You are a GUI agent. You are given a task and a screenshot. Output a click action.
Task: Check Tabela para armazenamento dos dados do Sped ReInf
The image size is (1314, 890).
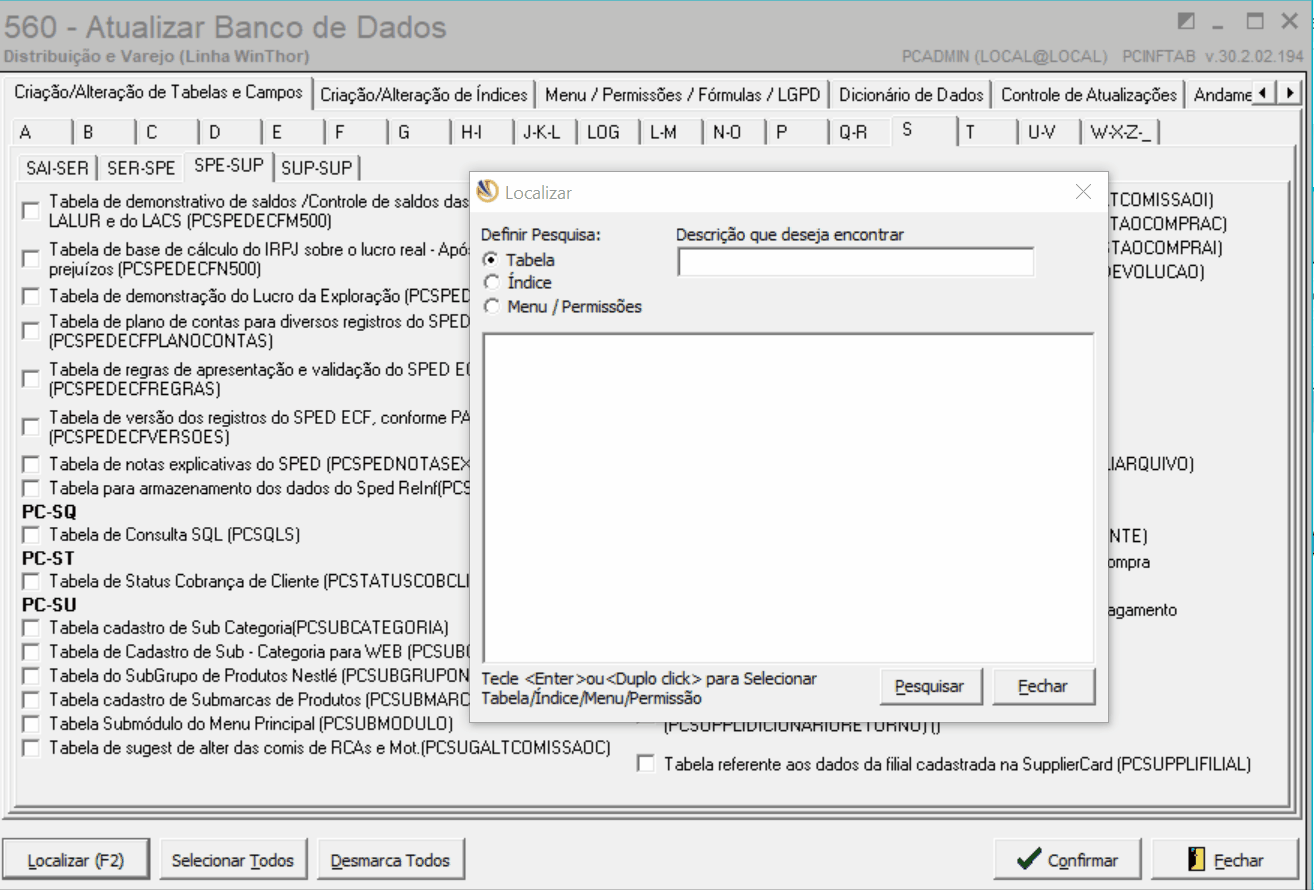point(31,489)
